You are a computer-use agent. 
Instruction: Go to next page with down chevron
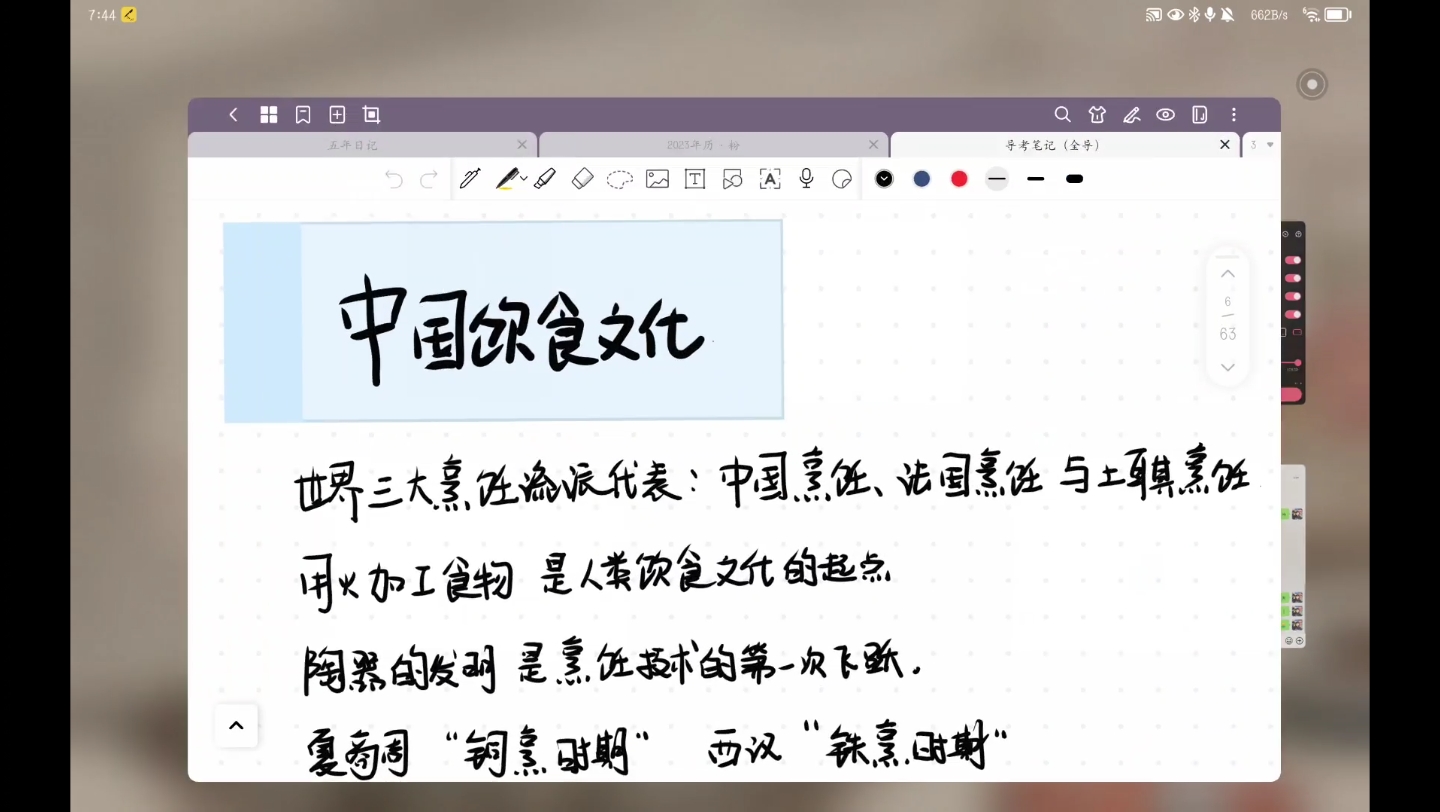pos(1228,367)
